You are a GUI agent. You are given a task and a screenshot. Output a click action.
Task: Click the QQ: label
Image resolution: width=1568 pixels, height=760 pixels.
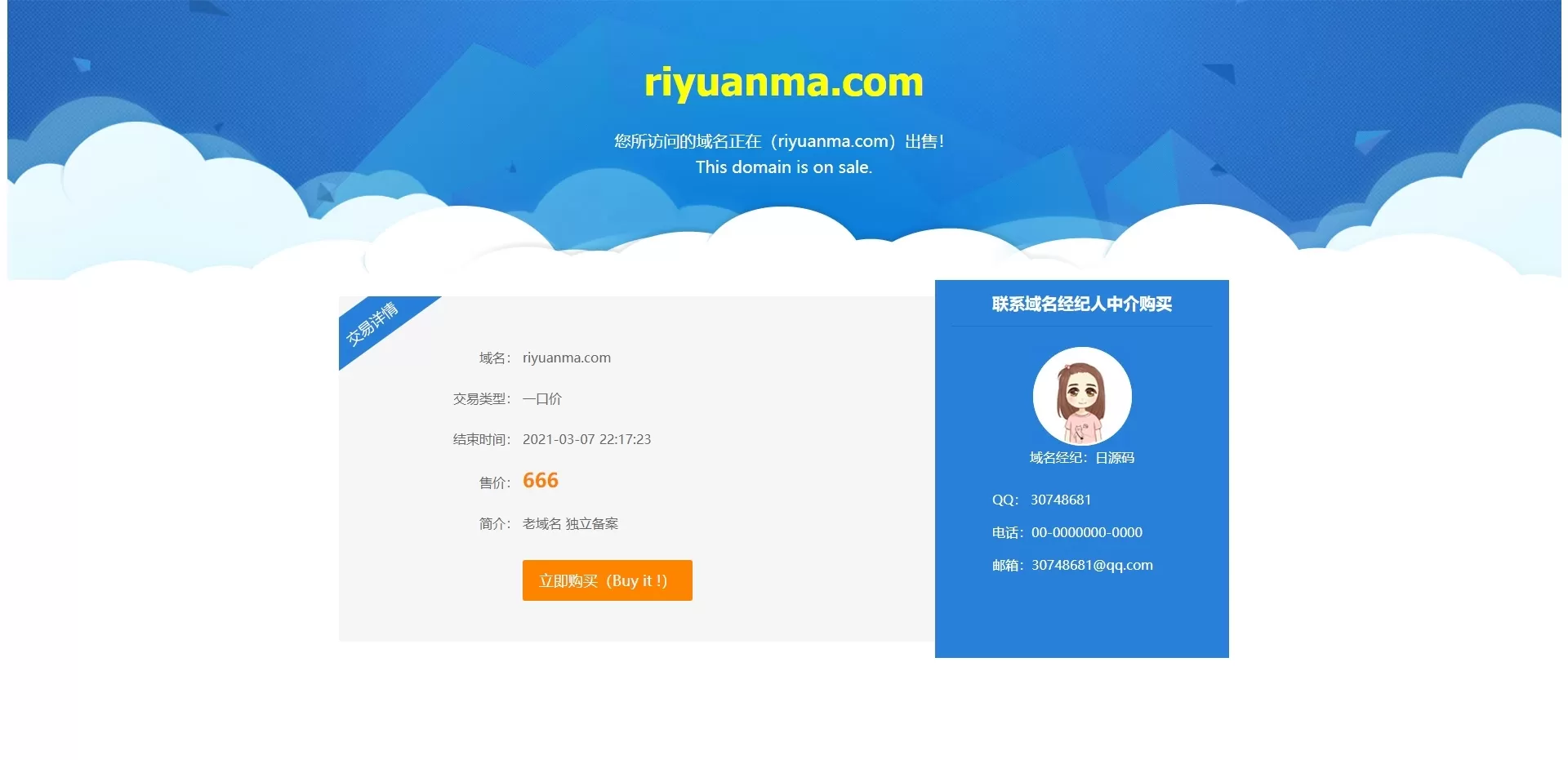pyautogui.click(x=1005, y=500)
